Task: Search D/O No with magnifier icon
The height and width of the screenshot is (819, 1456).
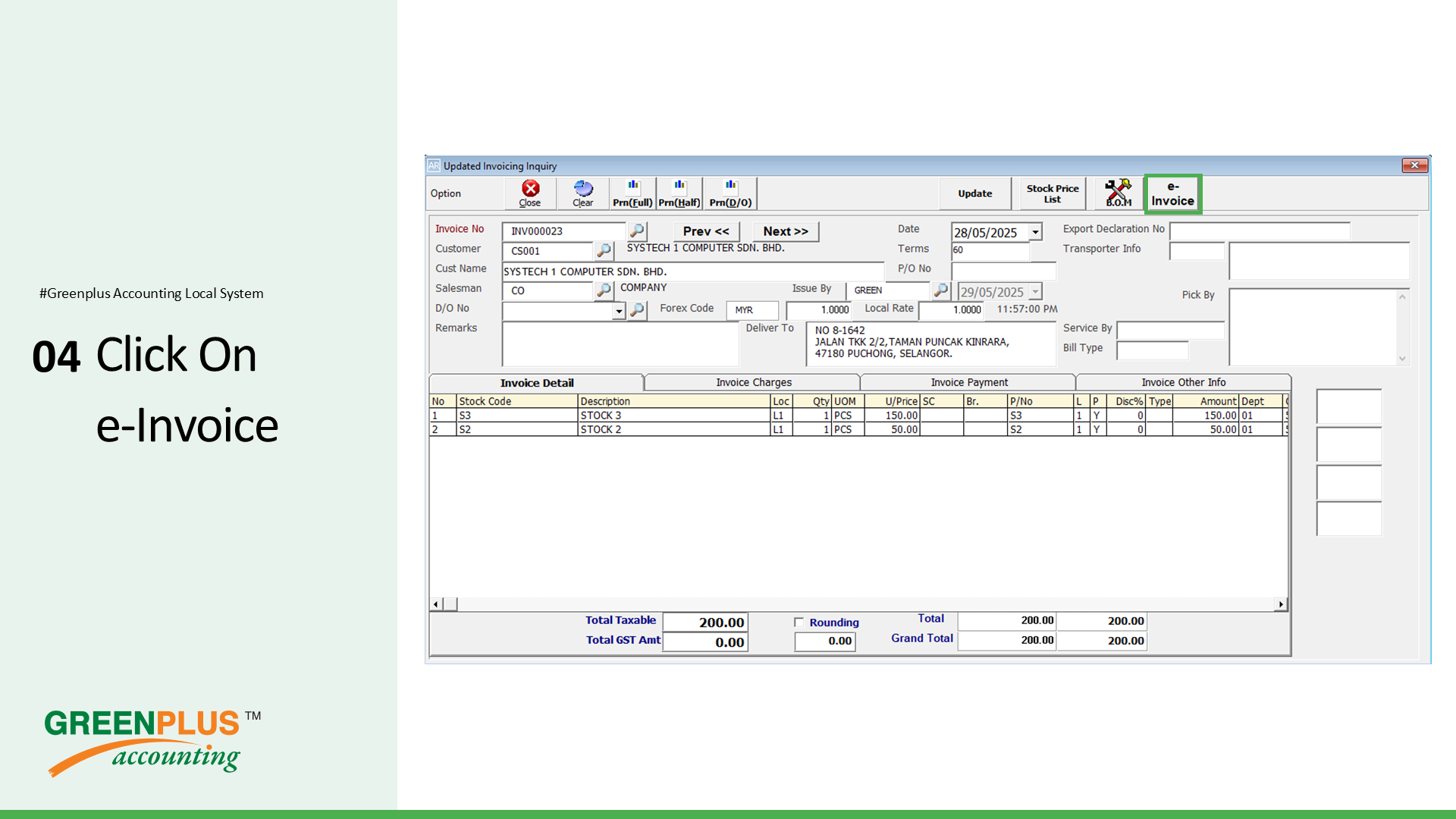Action: [x=637, y=309]
